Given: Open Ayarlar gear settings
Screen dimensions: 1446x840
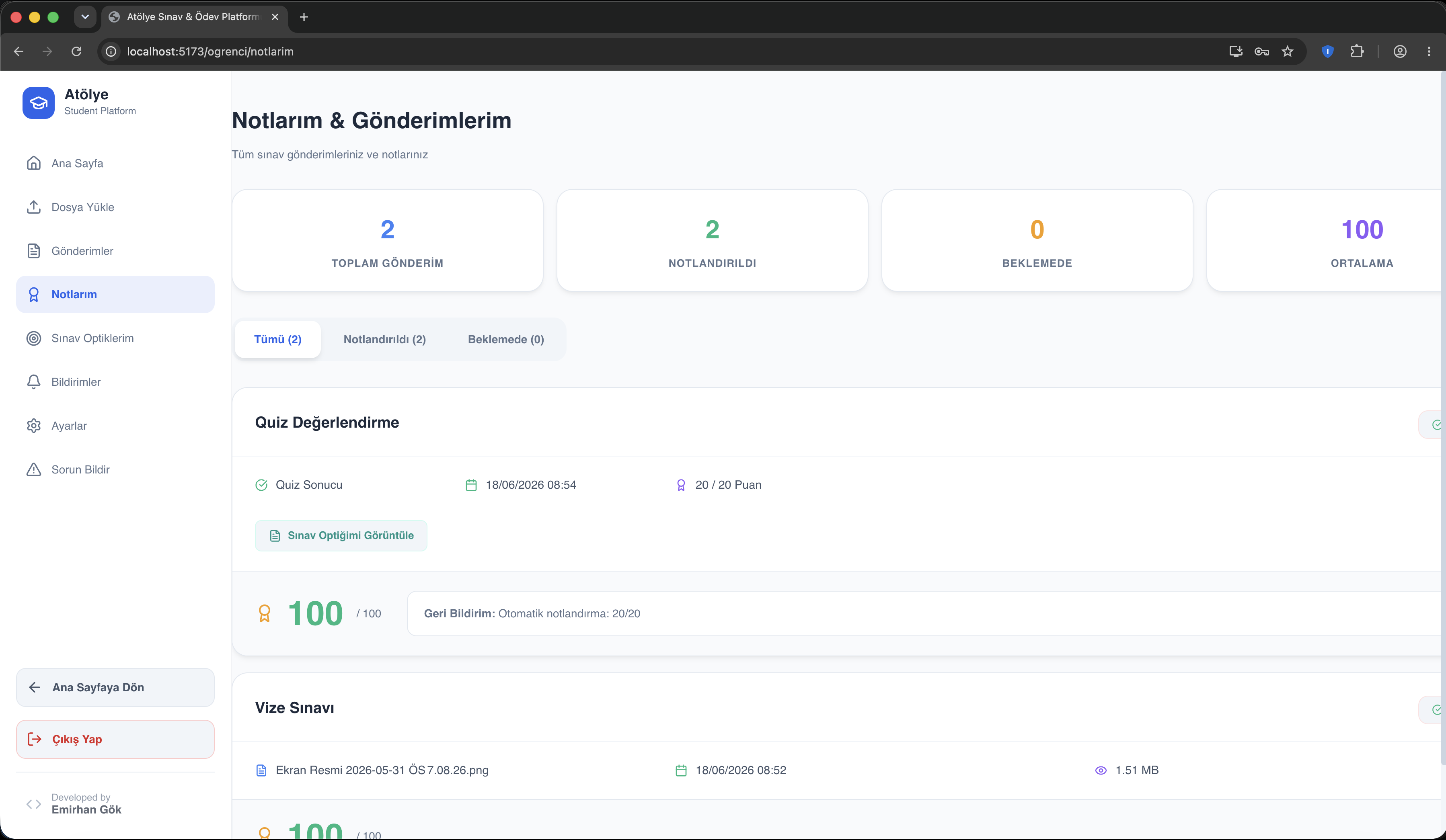Looking at the screenshot, I should 115,426.
